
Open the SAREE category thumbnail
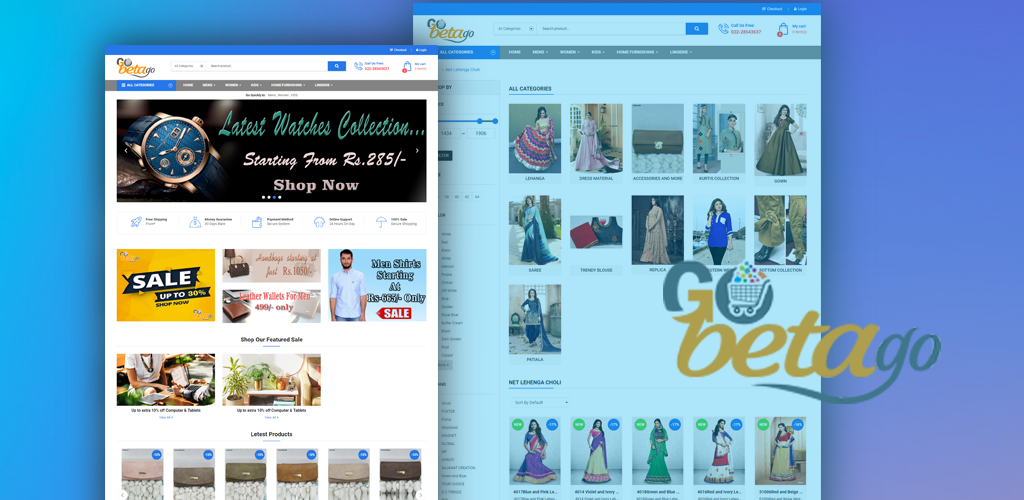[535, 230]
